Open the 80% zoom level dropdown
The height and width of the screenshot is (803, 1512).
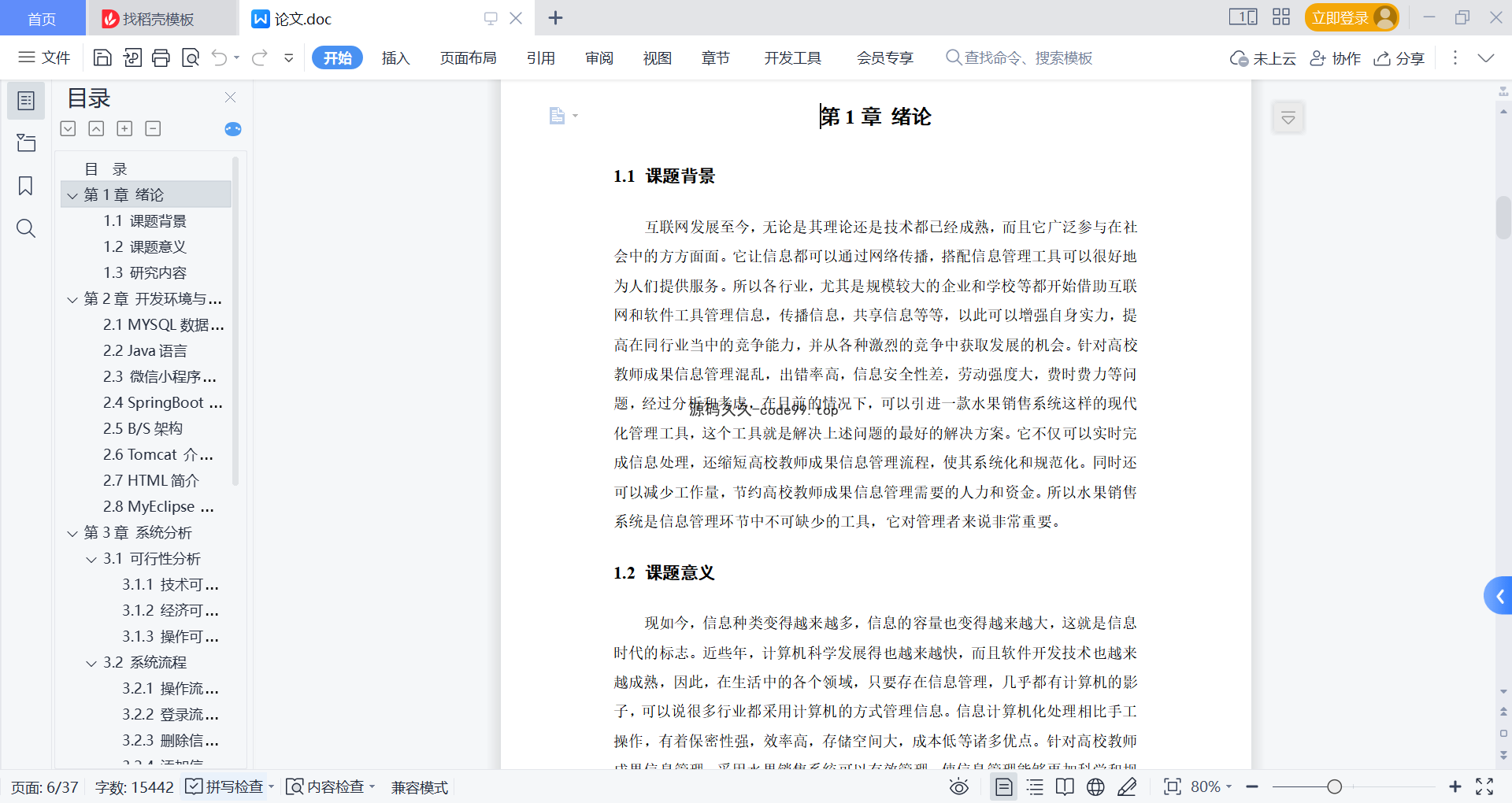pyautogui.click(x=1211, y=786)
